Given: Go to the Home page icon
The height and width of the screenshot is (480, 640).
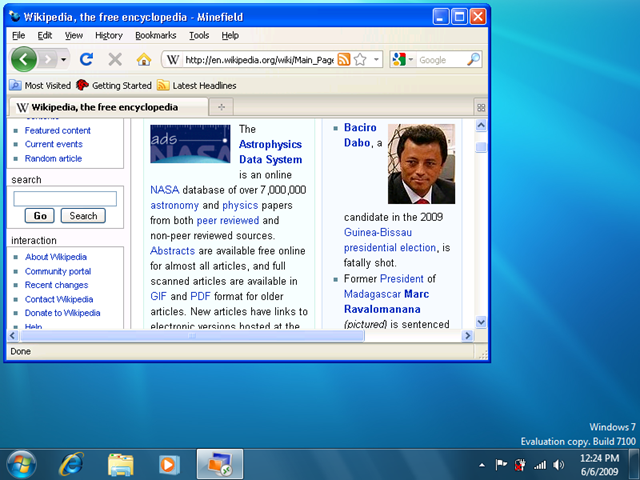Looking at the screenshot, I should click(x=143, y=60).
